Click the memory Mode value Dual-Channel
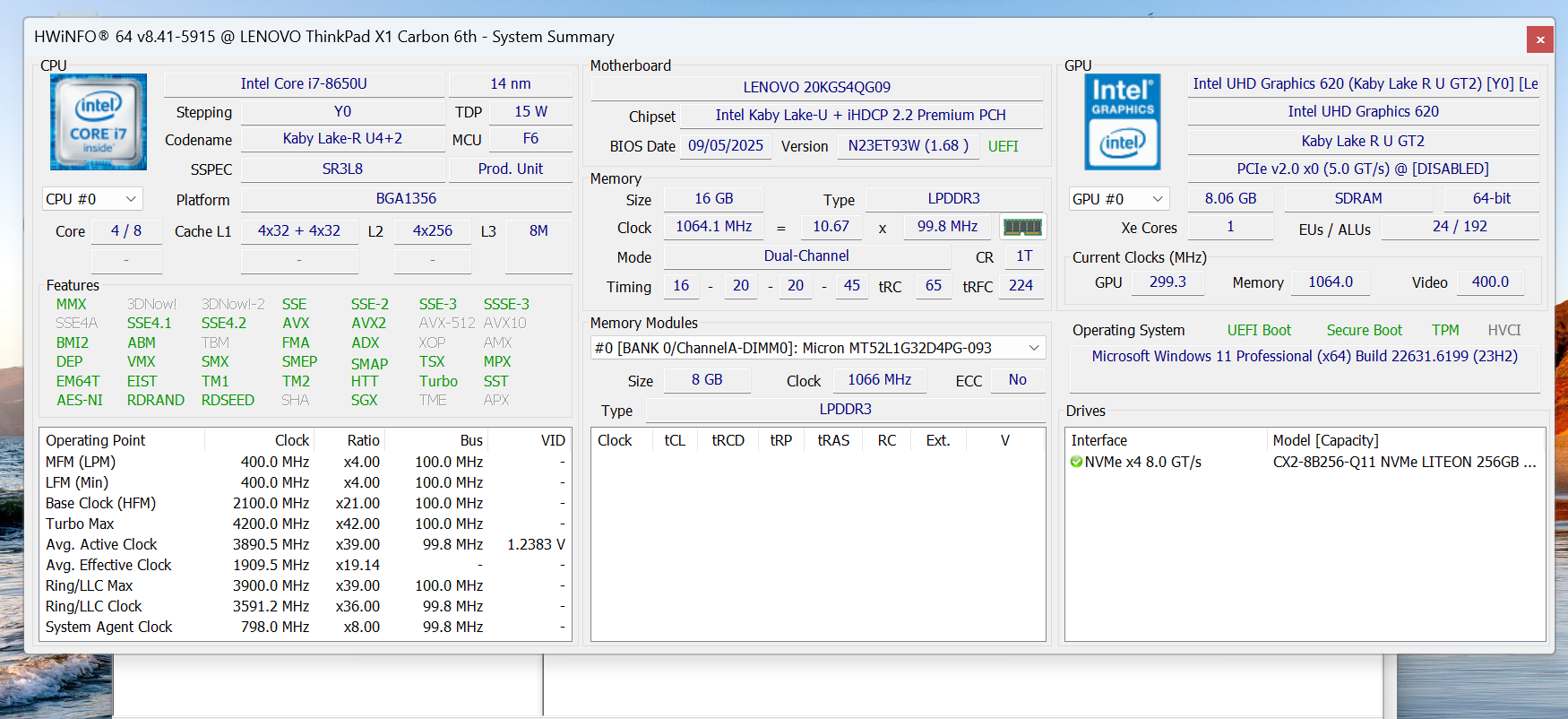Viewport: 1568px width, 719px height. pos(806,256)
